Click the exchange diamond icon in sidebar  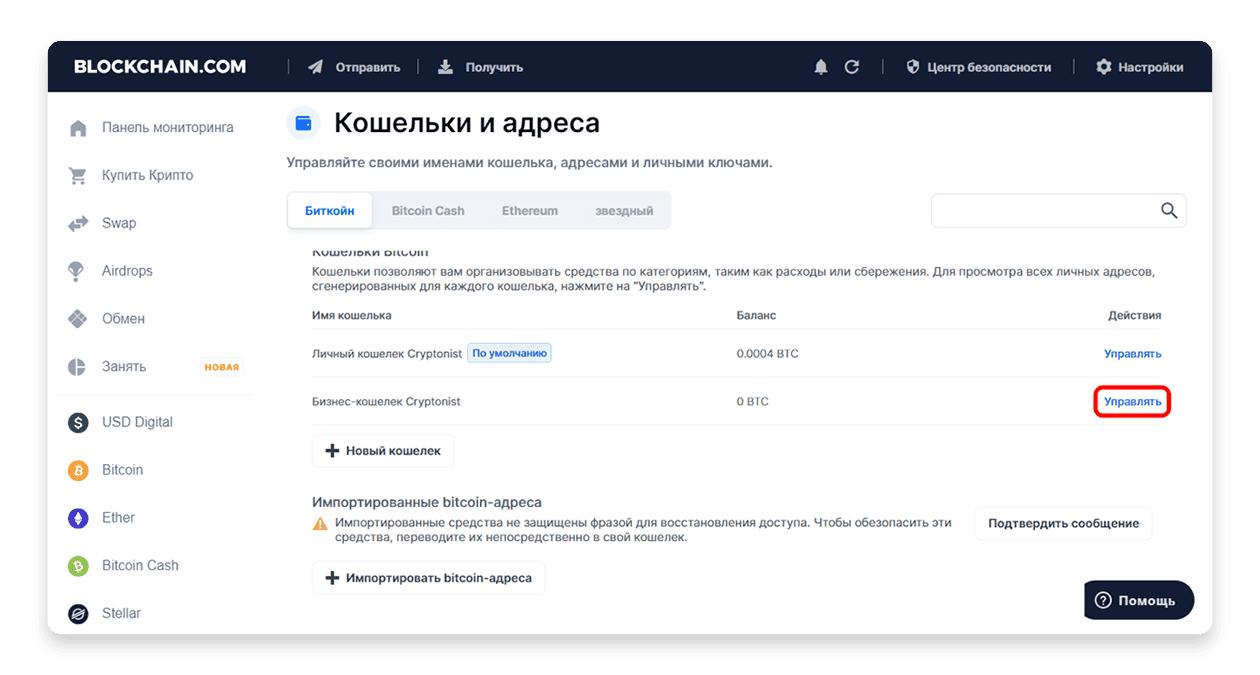coord(78,319)
